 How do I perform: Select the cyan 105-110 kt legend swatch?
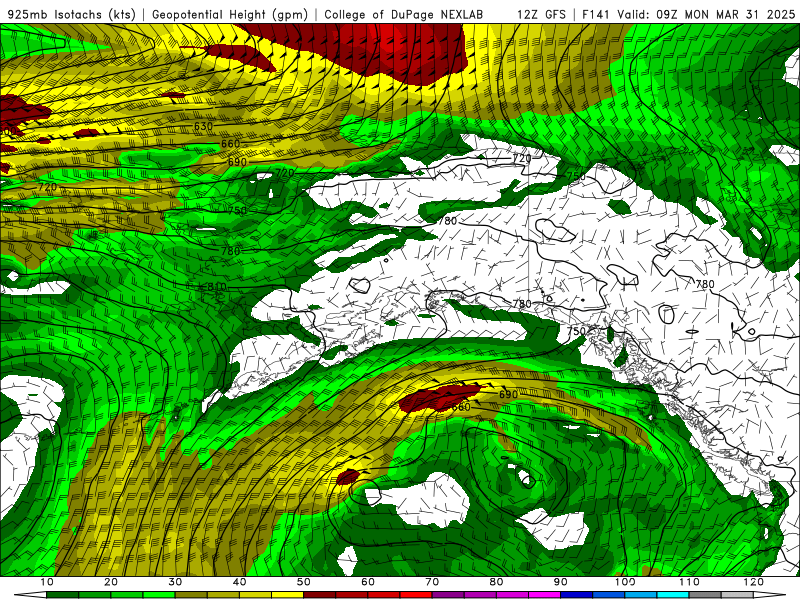coord(673,595)
